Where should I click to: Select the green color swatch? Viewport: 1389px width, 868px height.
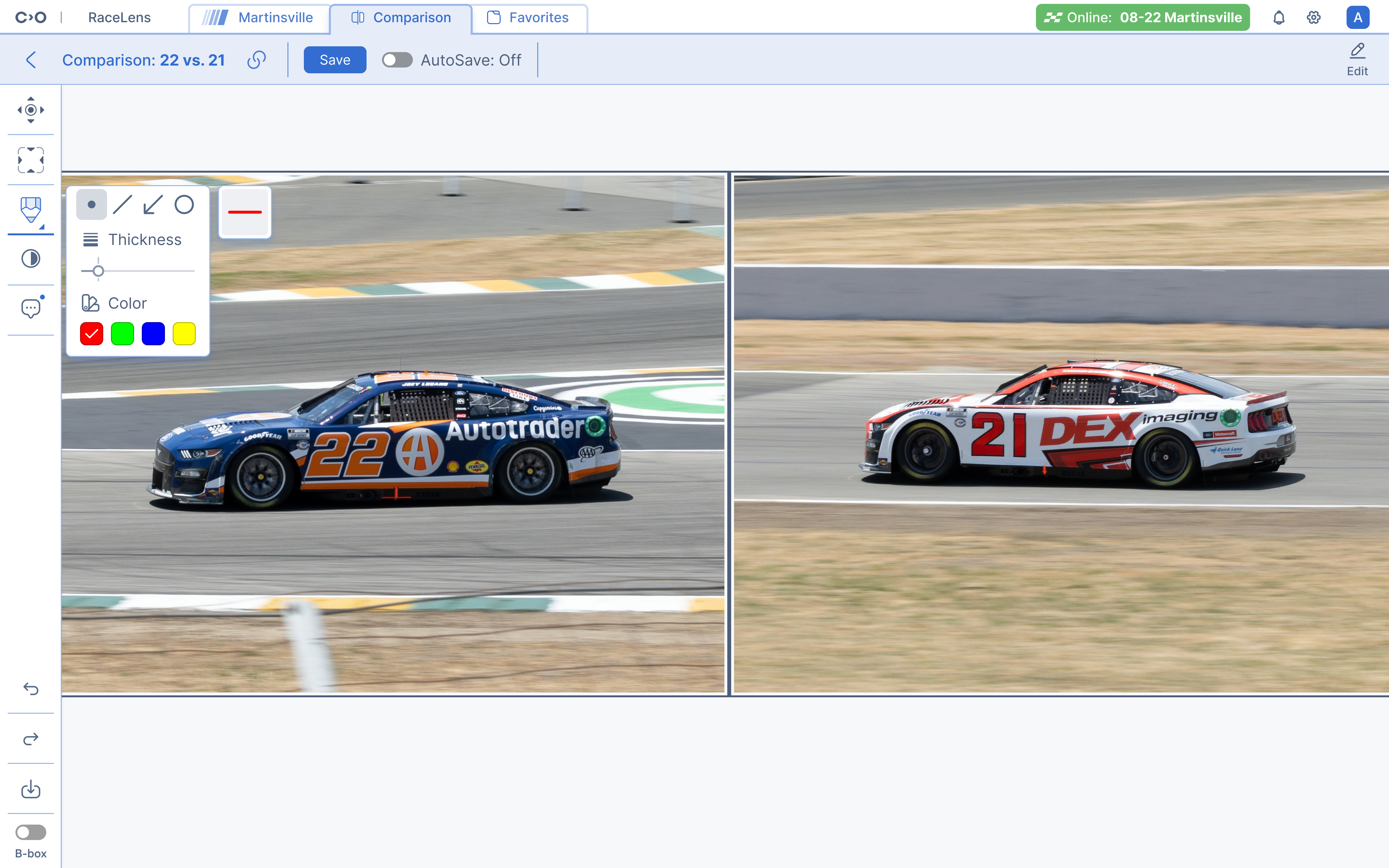point(122,334)
